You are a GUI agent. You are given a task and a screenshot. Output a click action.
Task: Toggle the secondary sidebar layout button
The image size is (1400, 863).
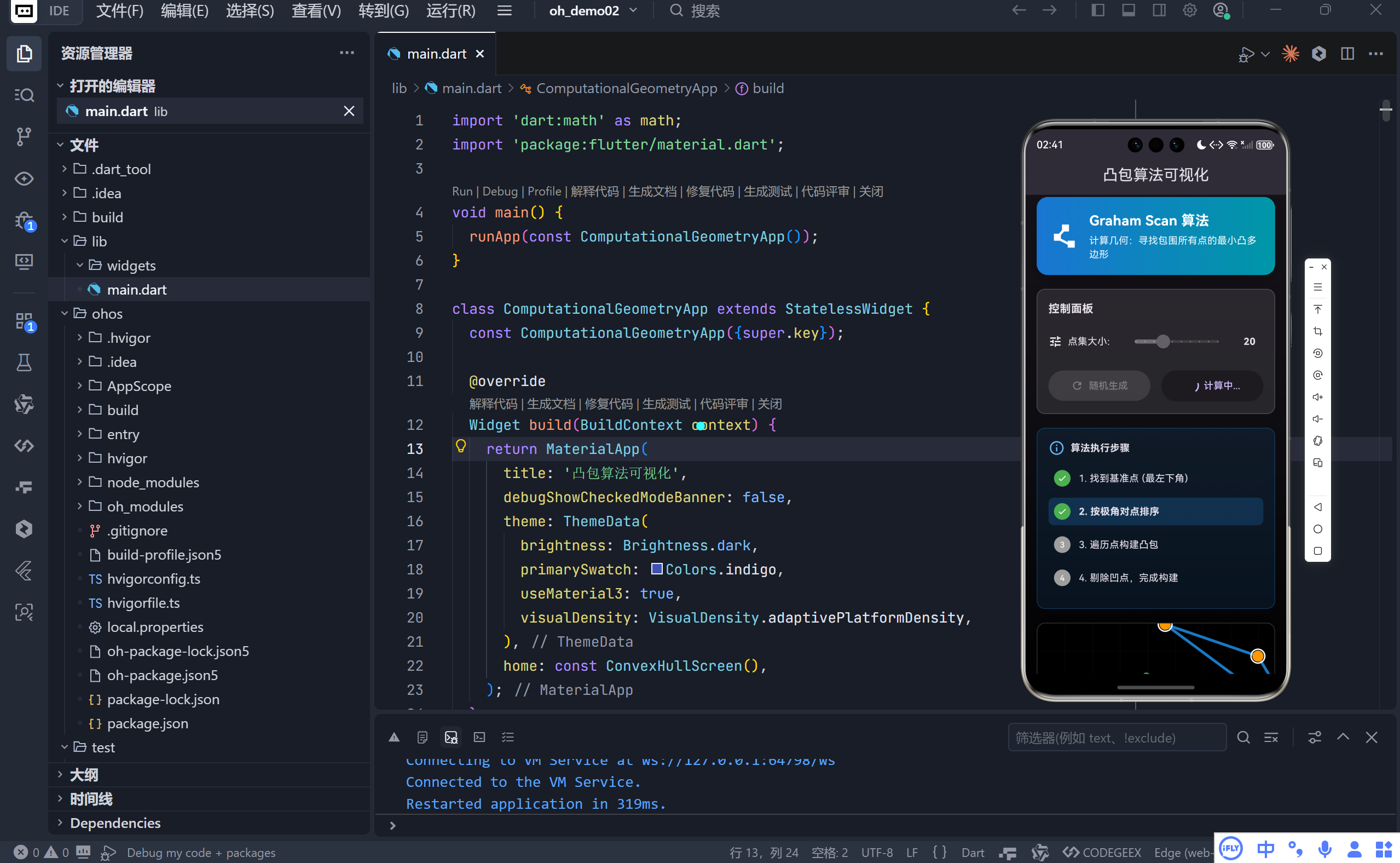coord(1159,10)
